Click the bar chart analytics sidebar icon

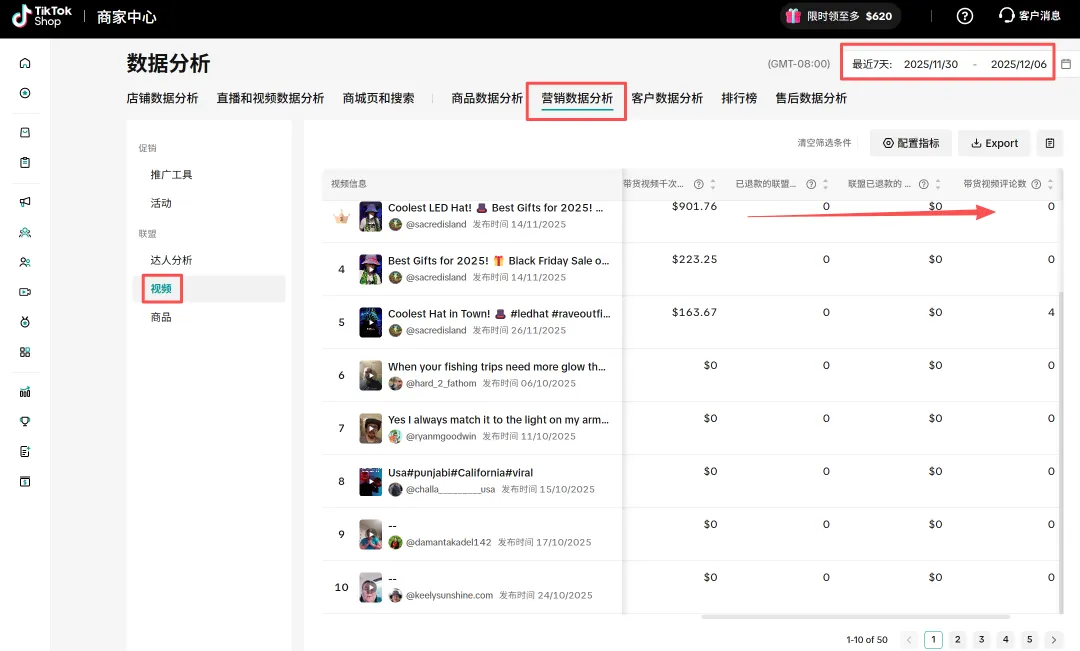25,392
